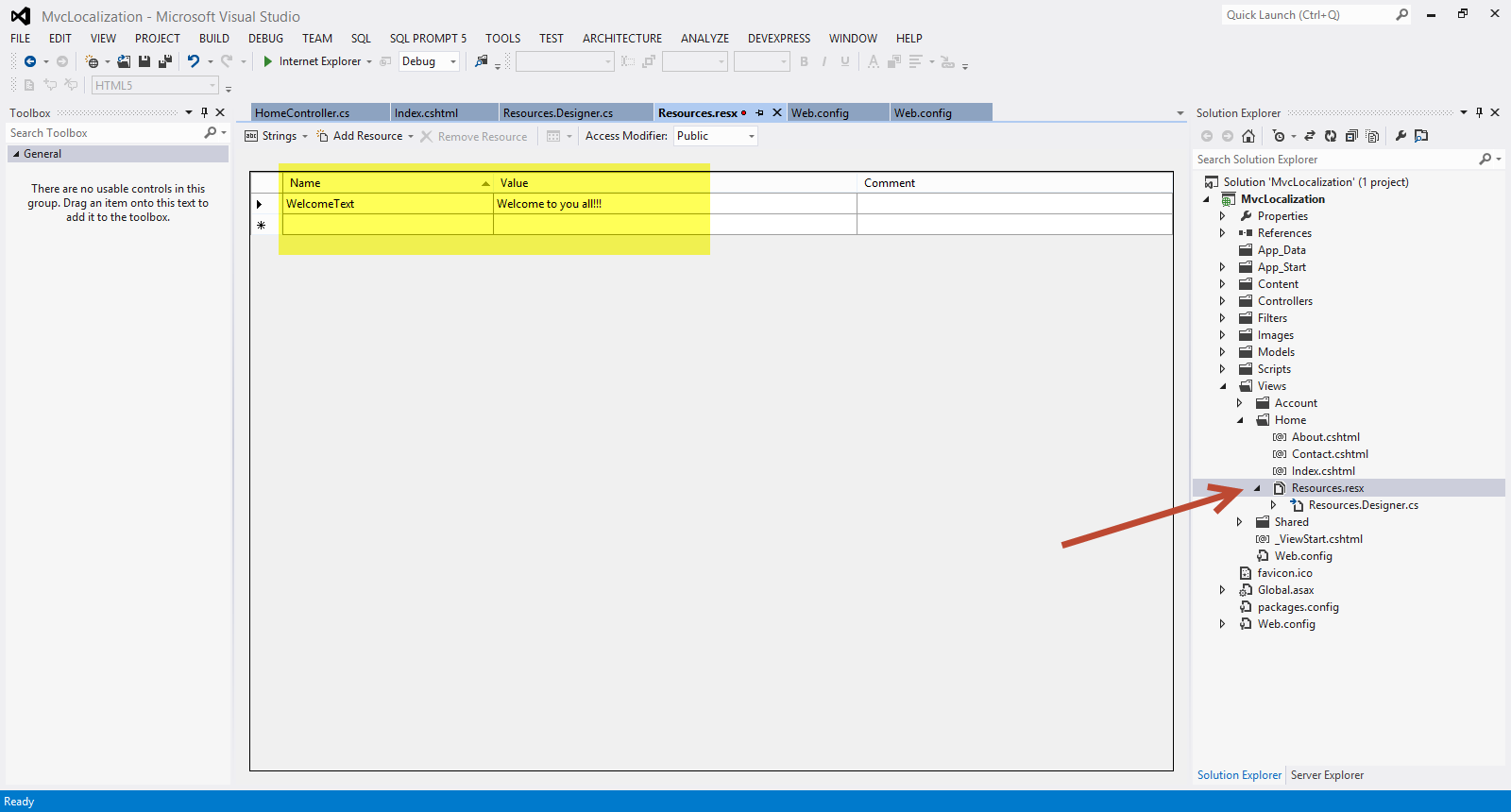Pin the Toolbox panel with the pushpin

[x=204, y=112]
